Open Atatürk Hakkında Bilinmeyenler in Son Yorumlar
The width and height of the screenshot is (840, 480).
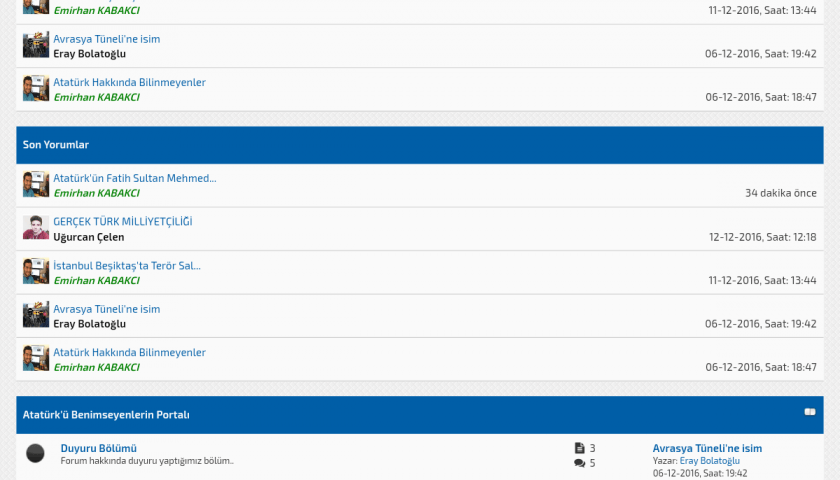tap(129, 352)
